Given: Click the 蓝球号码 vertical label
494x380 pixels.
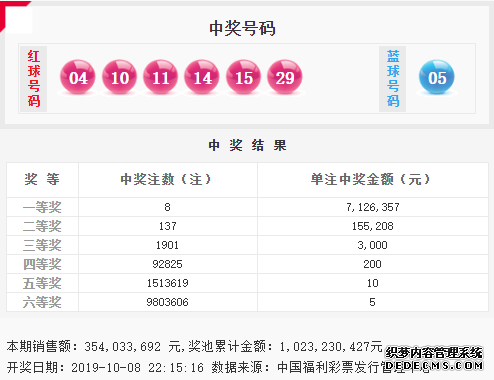Looking at the screenshot, I should (393, 79).
